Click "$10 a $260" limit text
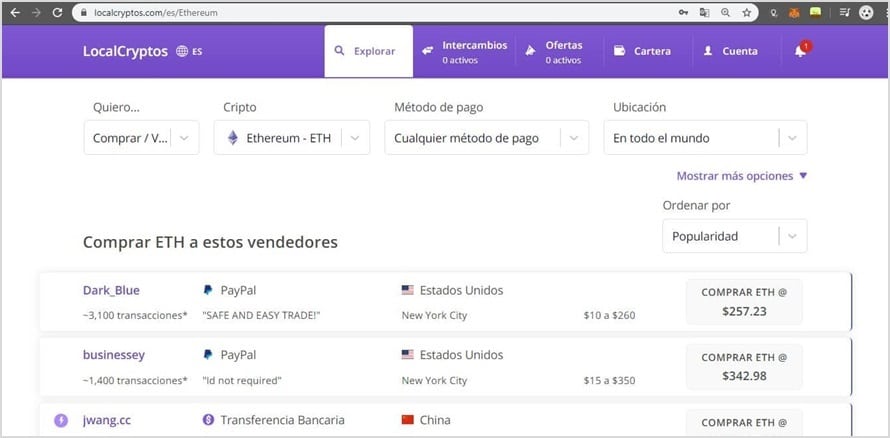The width and height of the screenshot is (890, 438). coord(609,315)
